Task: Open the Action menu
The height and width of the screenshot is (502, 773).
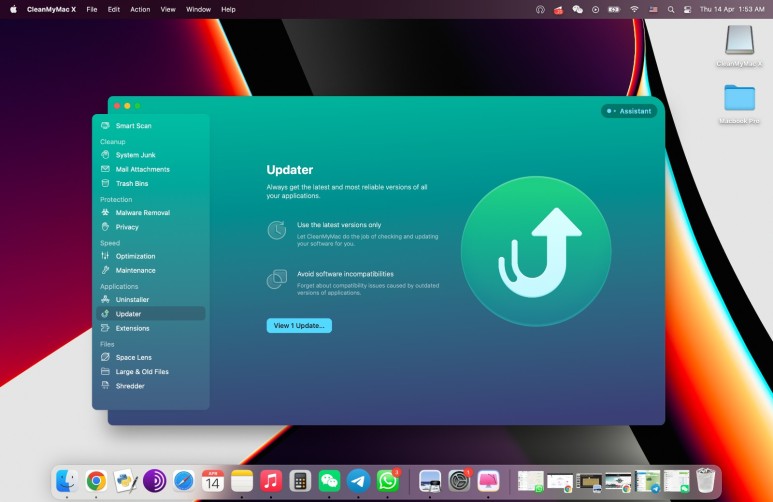Action: click(x=140, y=9)
